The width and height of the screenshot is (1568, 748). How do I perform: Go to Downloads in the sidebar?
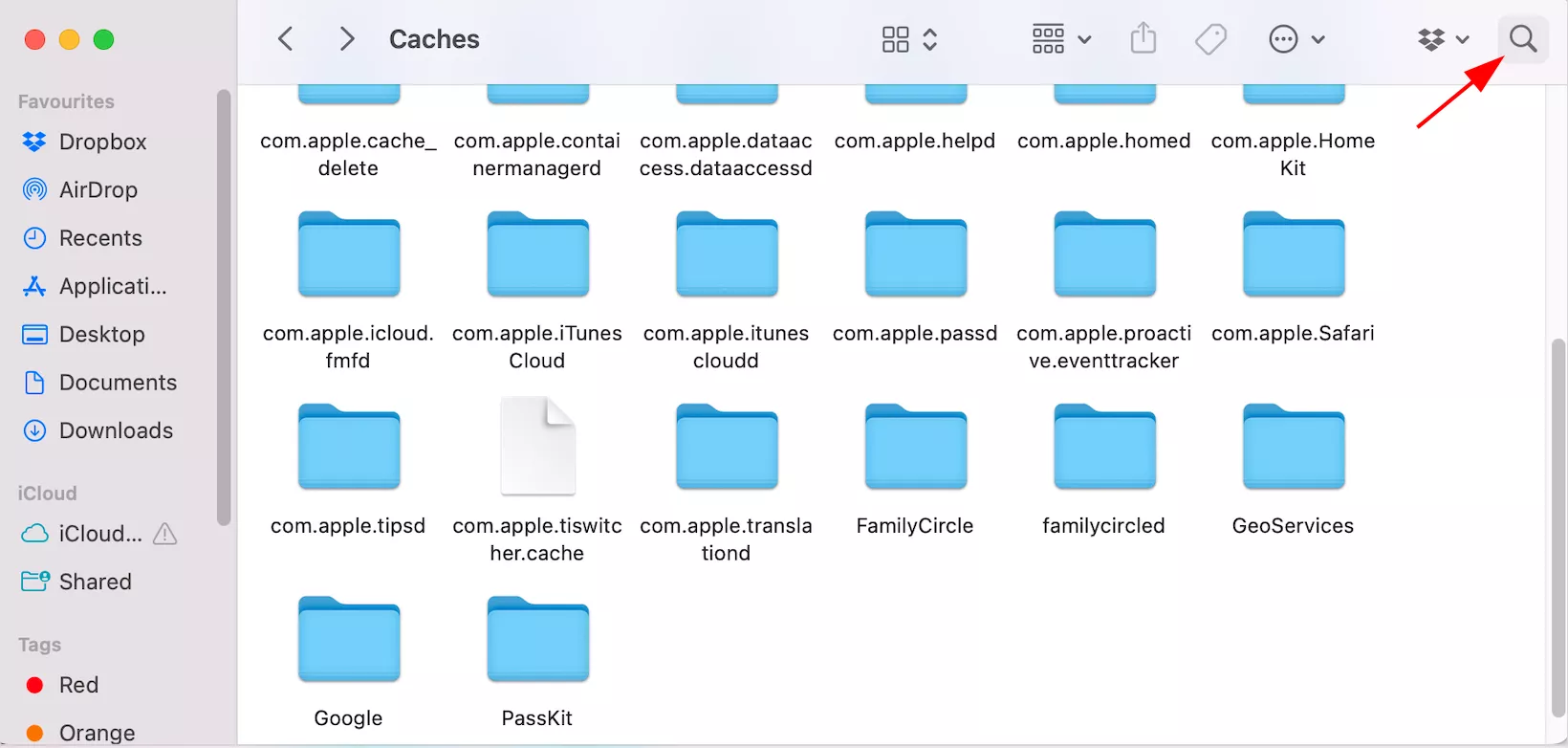116,430
